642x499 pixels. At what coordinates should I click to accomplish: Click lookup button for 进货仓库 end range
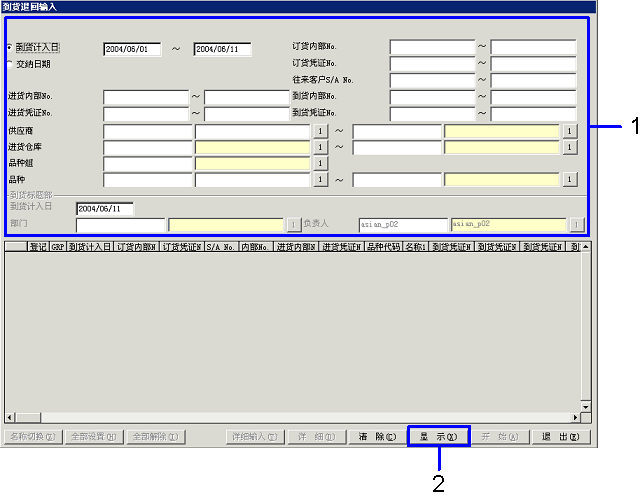tap(570, 147)
